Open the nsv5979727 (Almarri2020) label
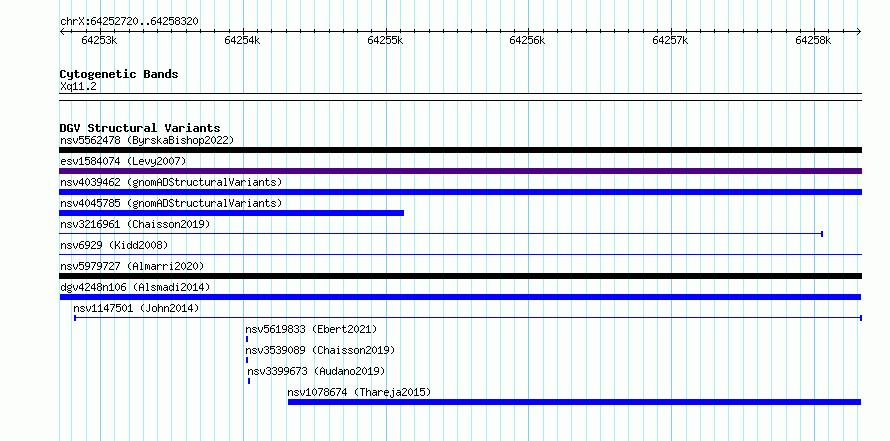Viewport: 890px width, 441px height. pyautogui.click(x=132, y=266)
